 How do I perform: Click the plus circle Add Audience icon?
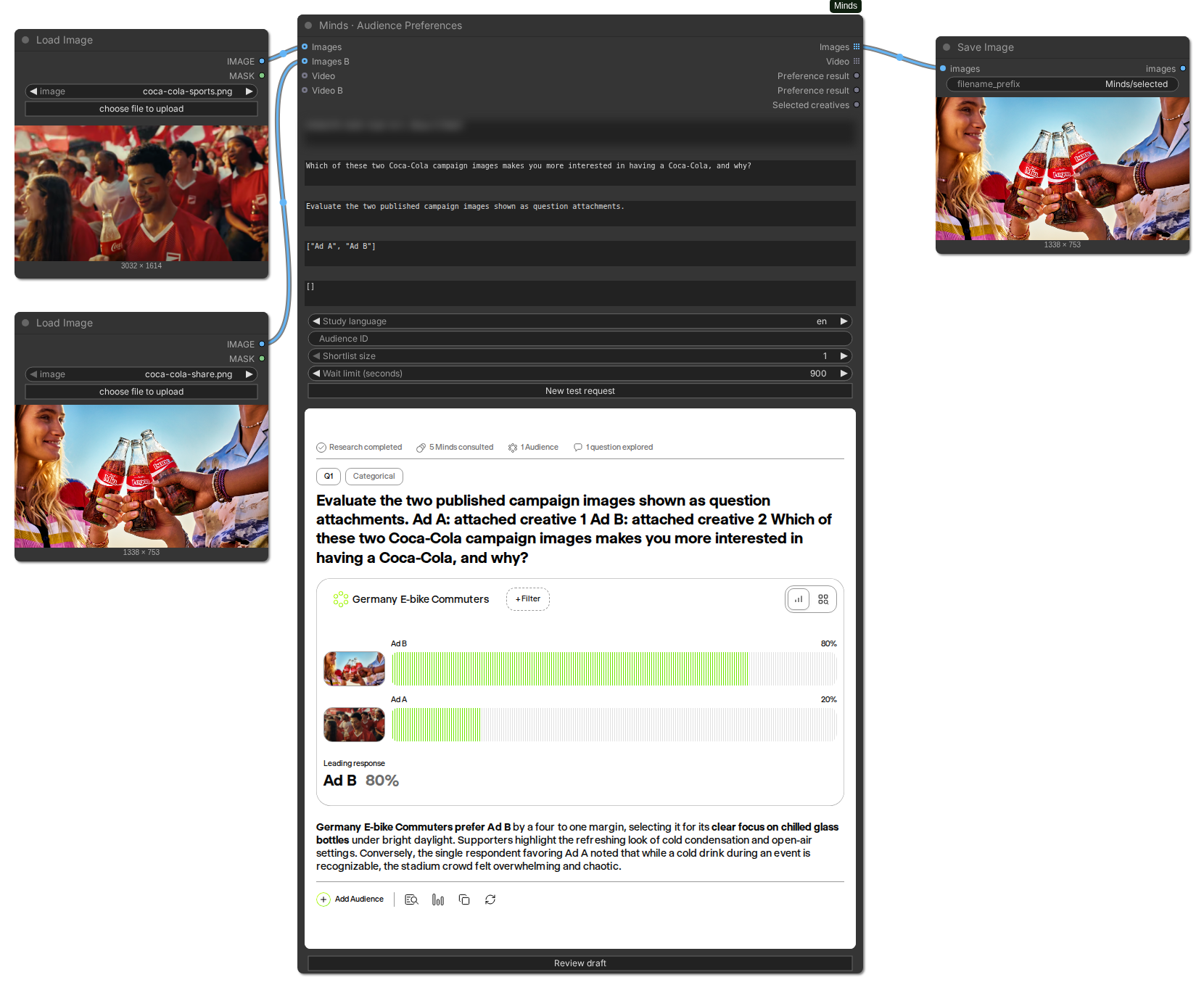[x=323, y=900]
